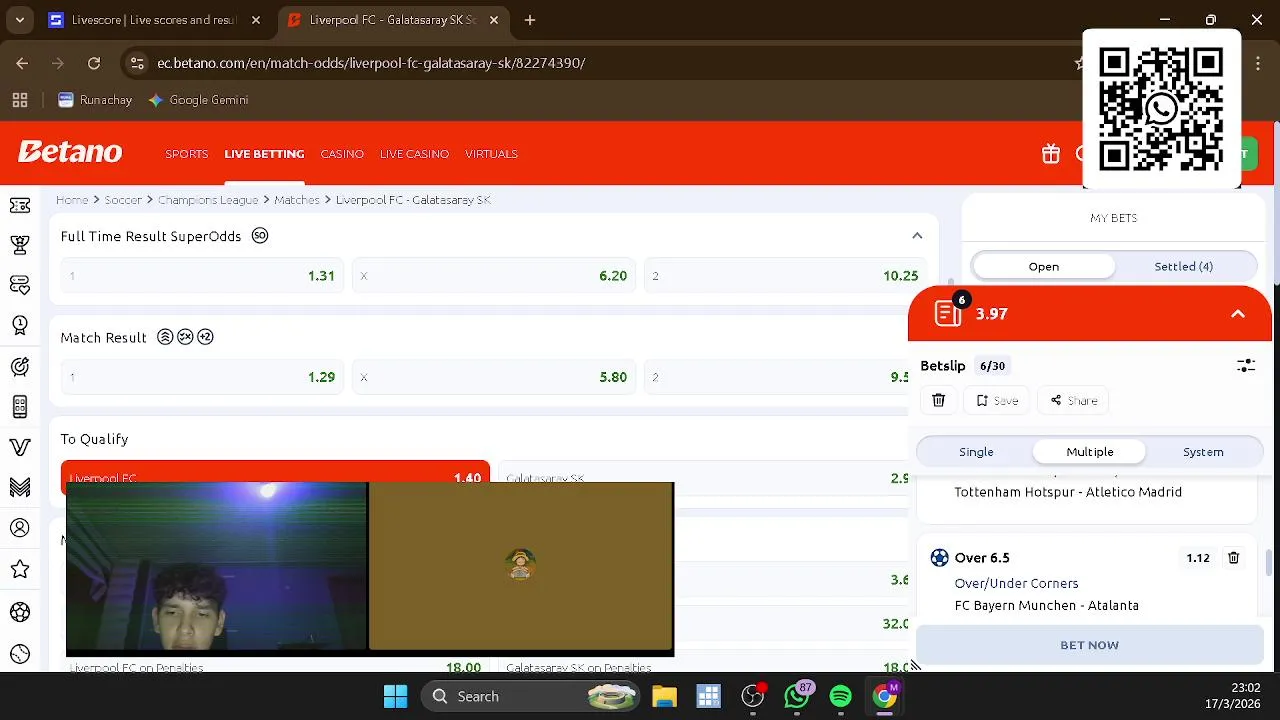Open the Chrome apps grid in bookmarks bar
The width and height of the screenshot is (1280, 720).
coord(20,100)
